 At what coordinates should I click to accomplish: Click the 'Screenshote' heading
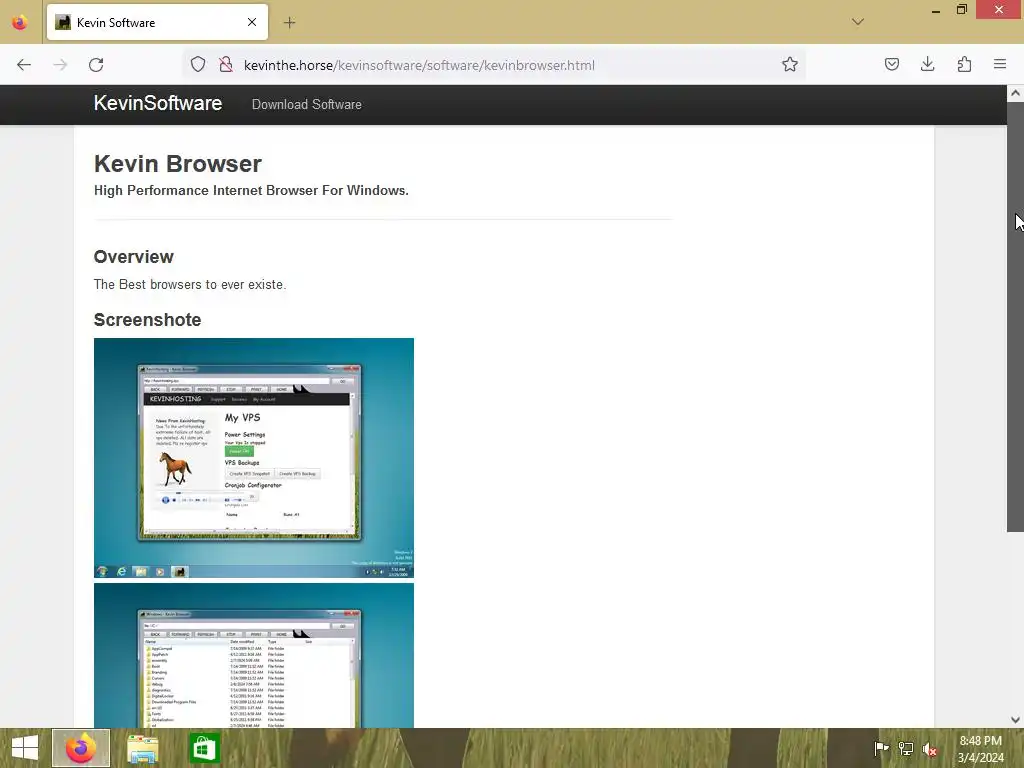(148, 320)
